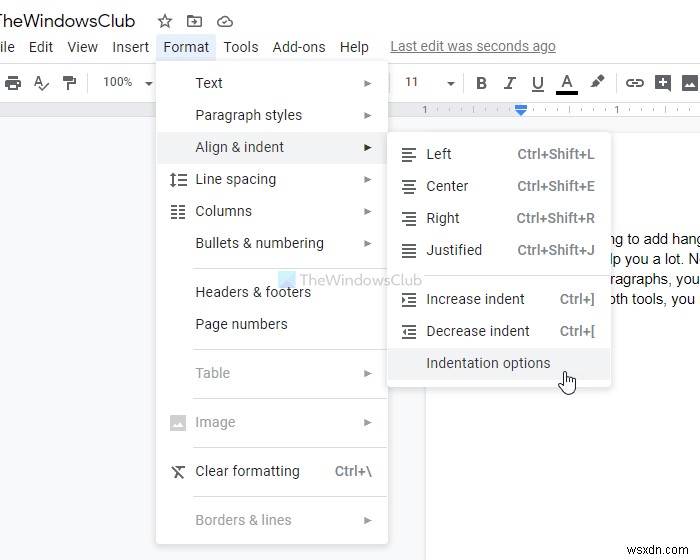The image size is (700, 560).
Task: Expand the Line spacing submenu arrow
Action: pos(367,180)
